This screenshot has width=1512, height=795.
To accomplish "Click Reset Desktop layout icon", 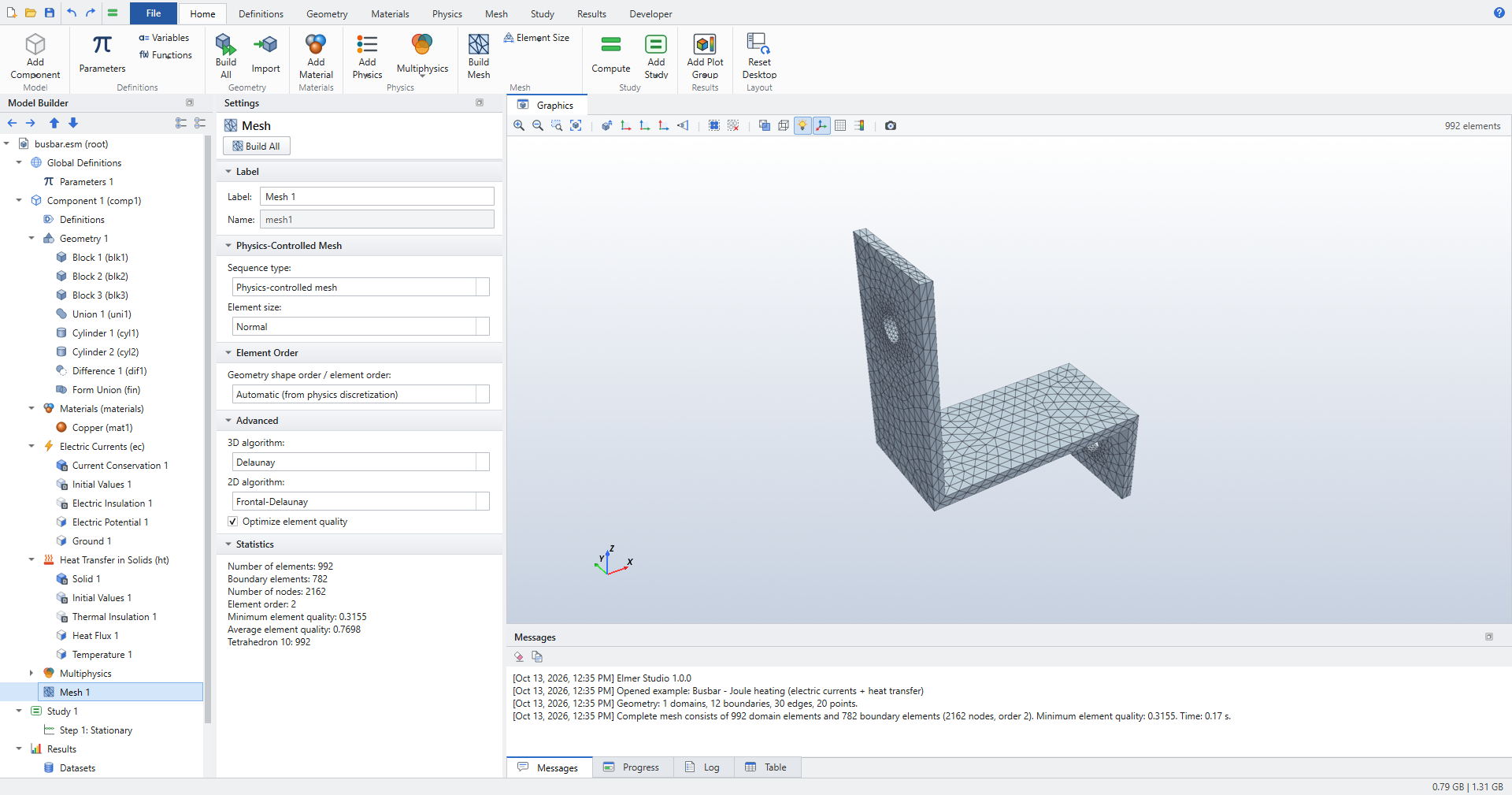I will pyautogui.click(x=759, y=56).
